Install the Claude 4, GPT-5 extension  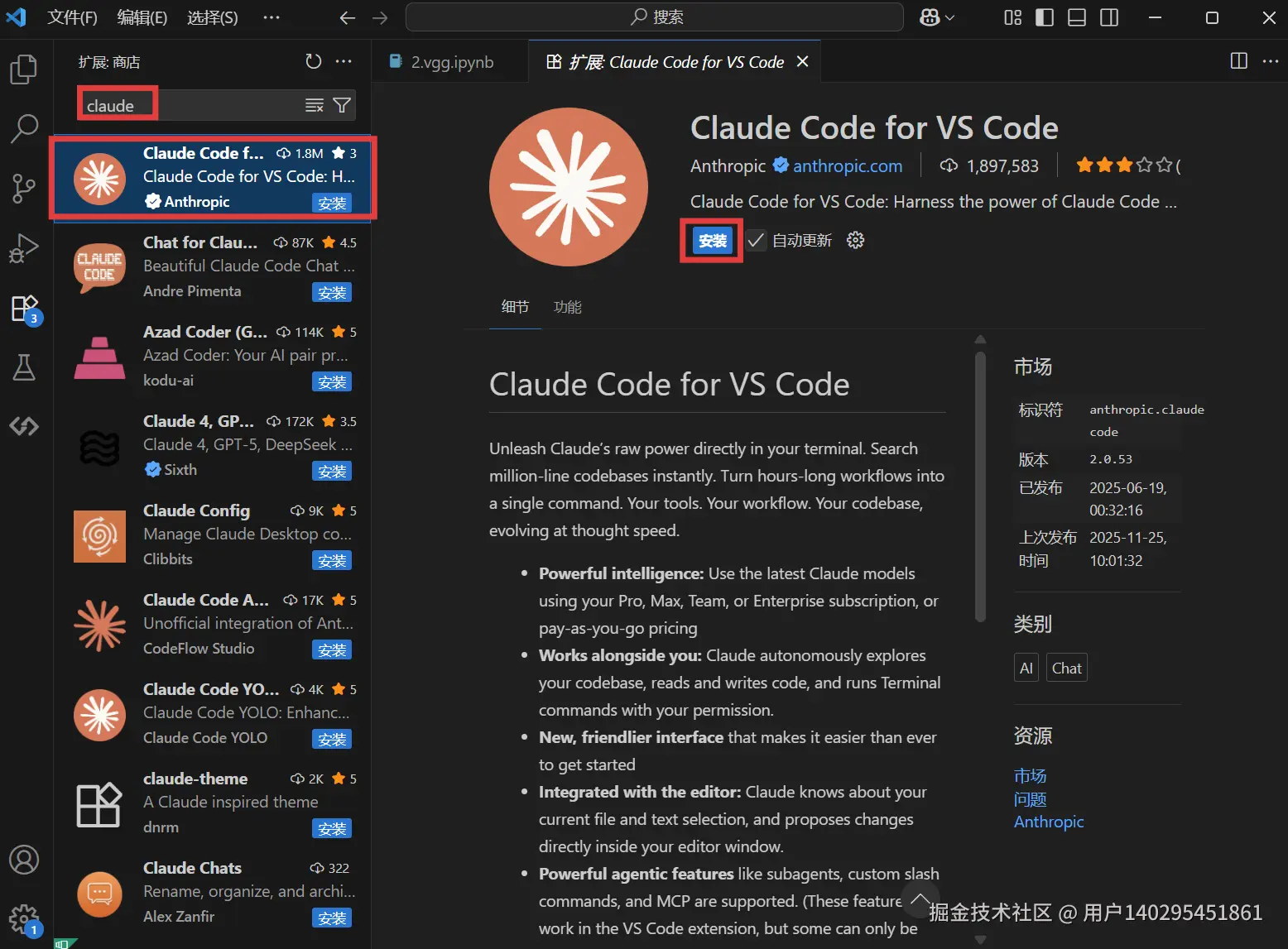332,472
